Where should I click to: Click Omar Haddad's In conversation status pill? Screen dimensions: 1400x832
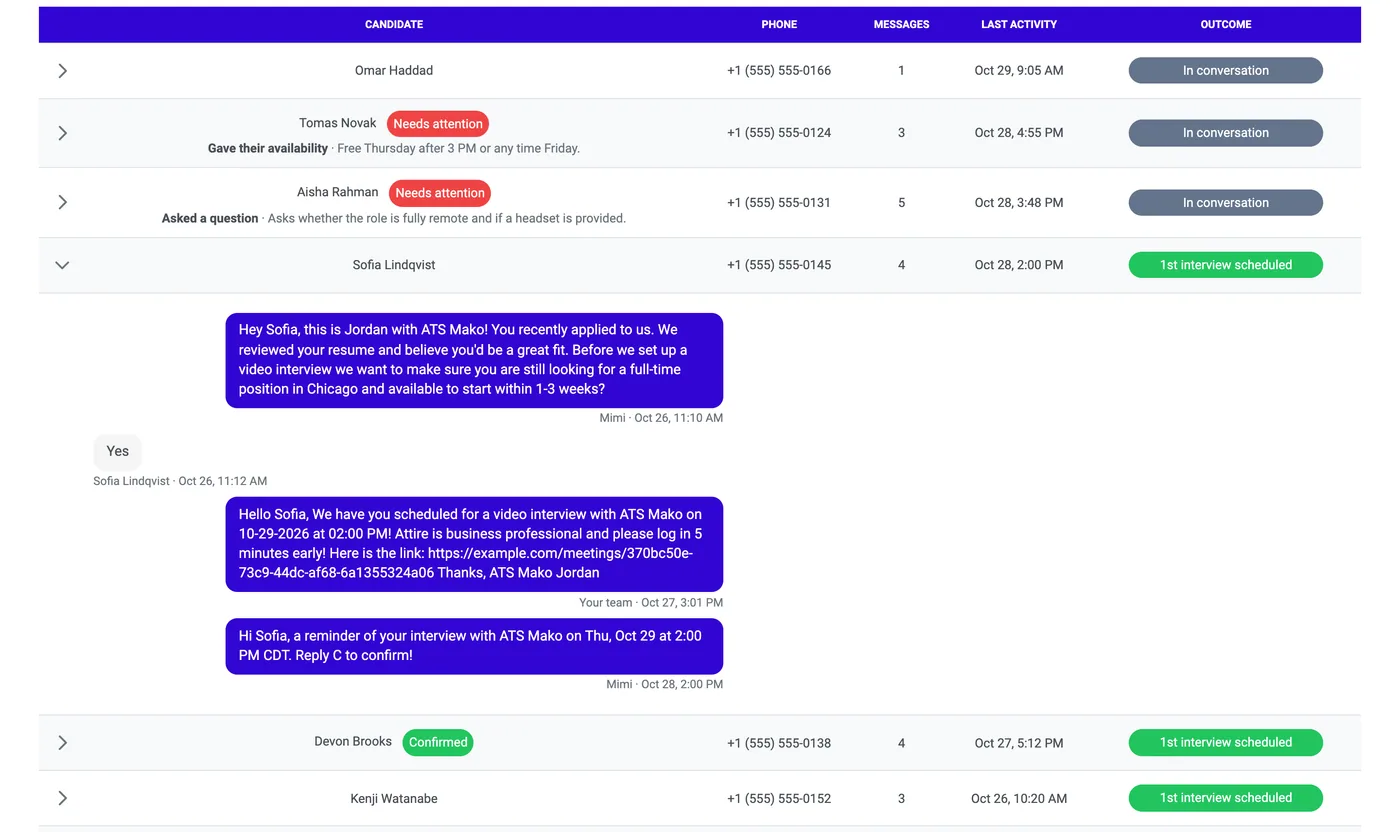(1226, 71)
